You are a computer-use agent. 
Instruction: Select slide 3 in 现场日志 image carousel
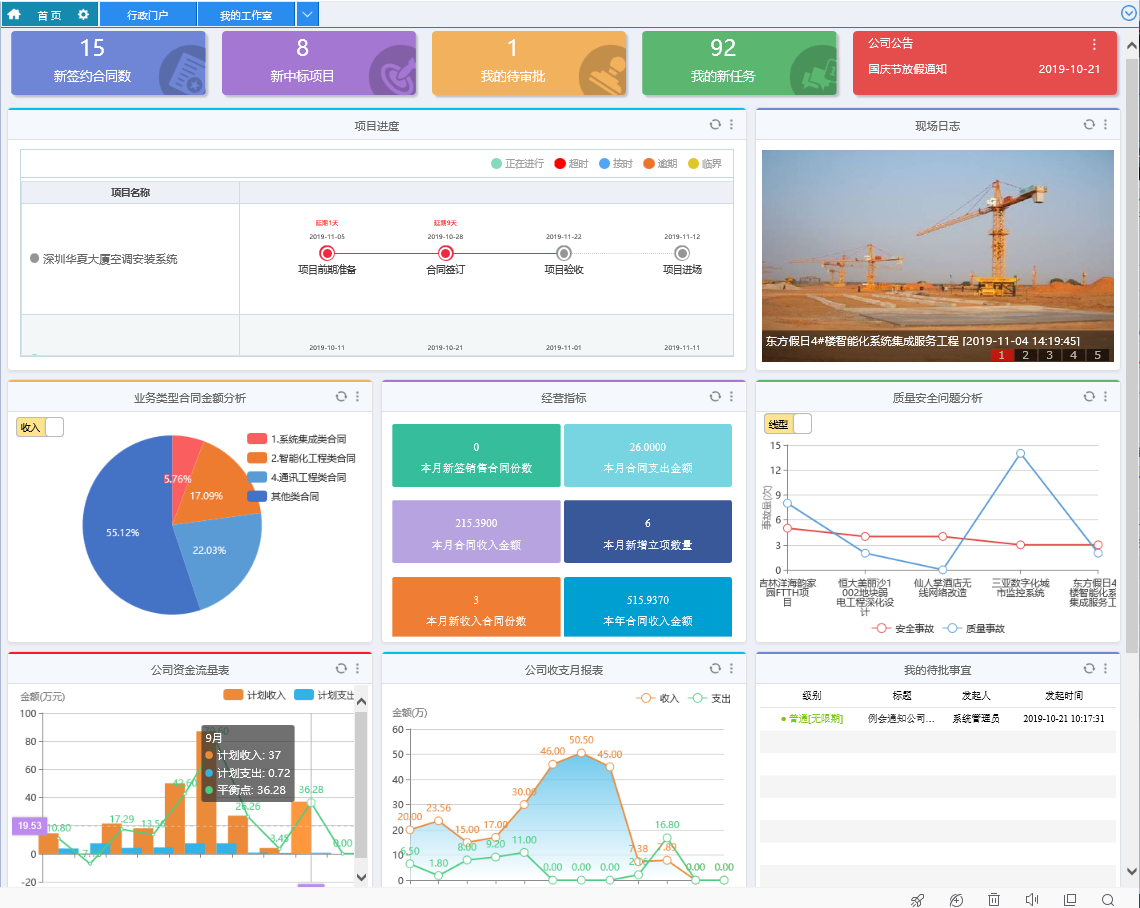1049,355
